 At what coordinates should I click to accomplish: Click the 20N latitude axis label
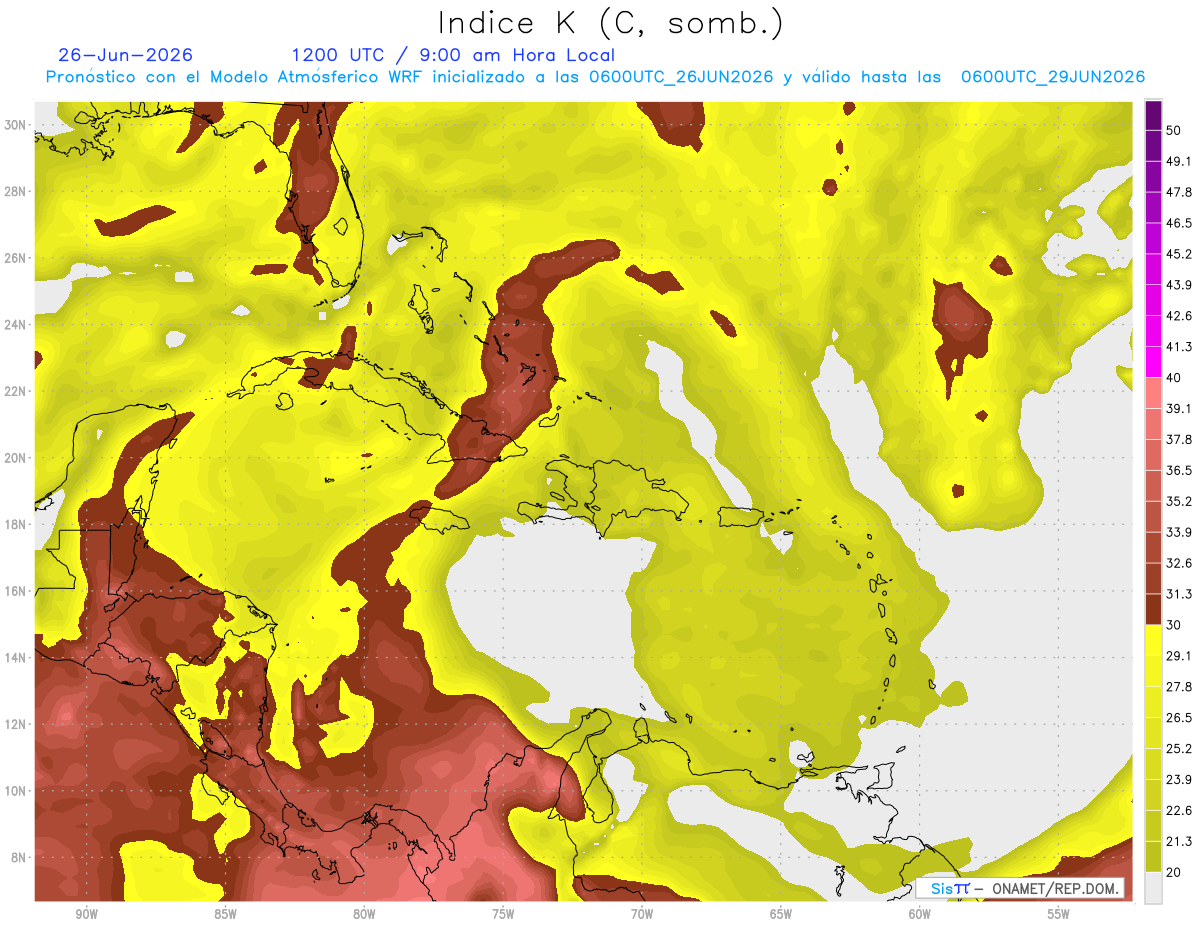pos(16,458)
